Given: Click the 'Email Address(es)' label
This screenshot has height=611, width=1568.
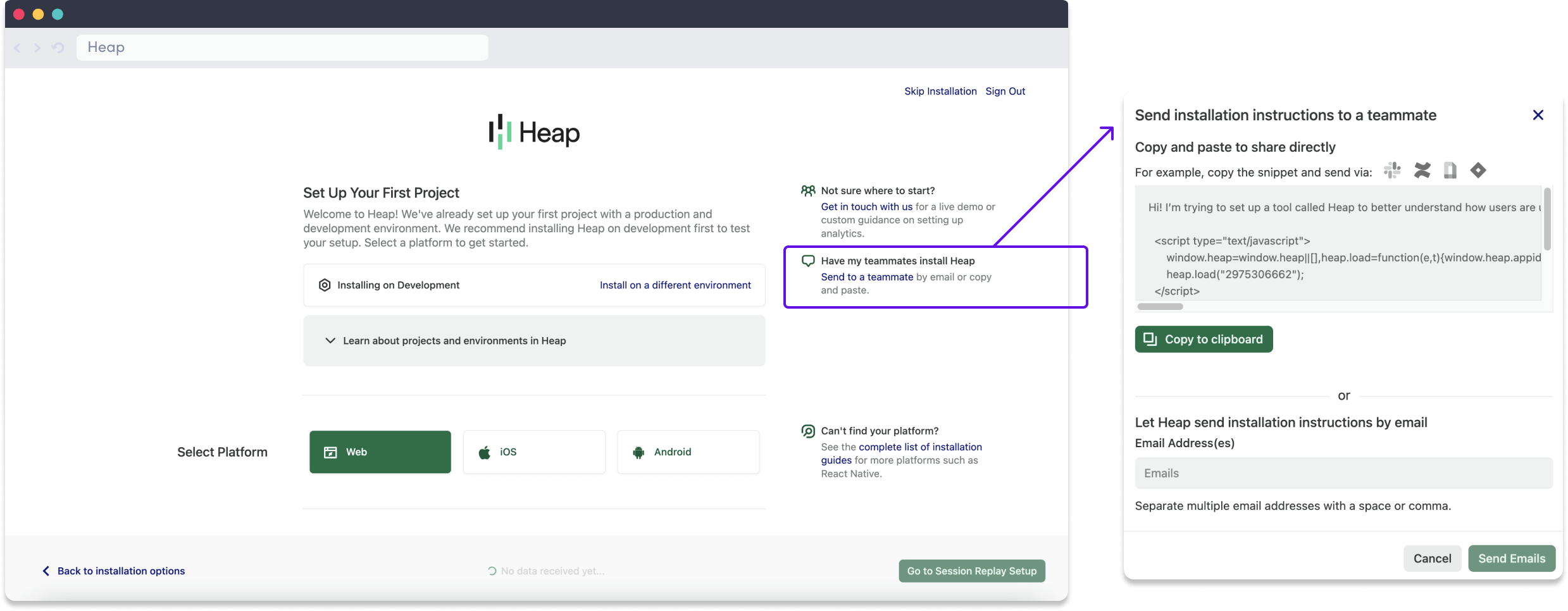Looking at the screenshot, I should point(1185,443).
